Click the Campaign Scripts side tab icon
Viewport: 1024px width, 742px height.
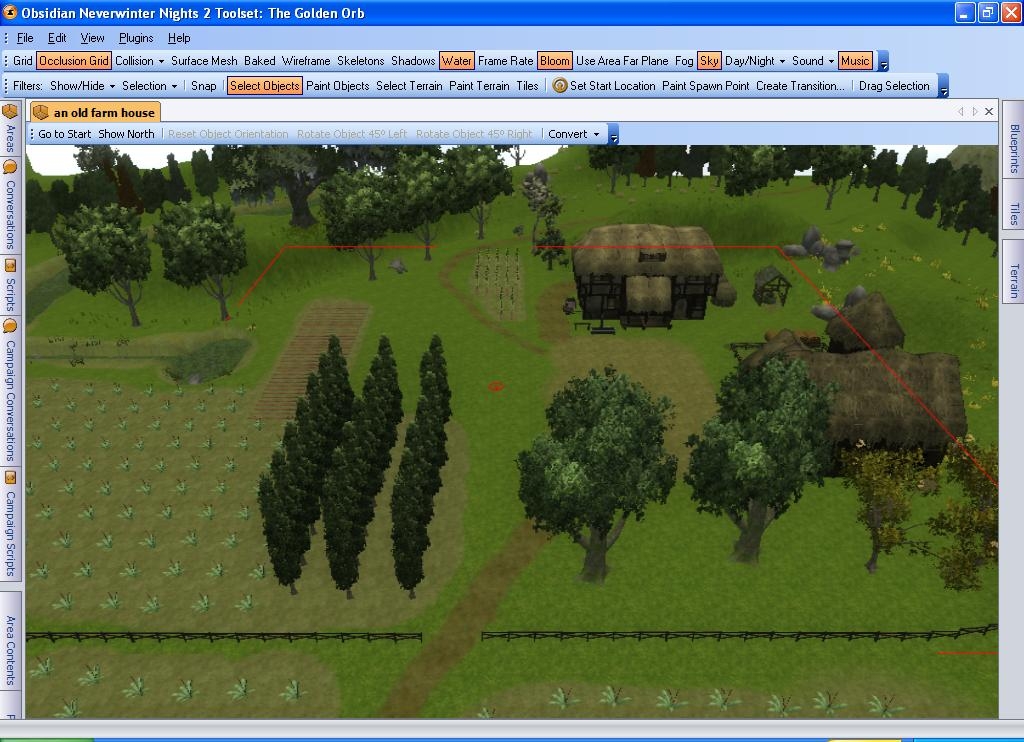(10, 478)
